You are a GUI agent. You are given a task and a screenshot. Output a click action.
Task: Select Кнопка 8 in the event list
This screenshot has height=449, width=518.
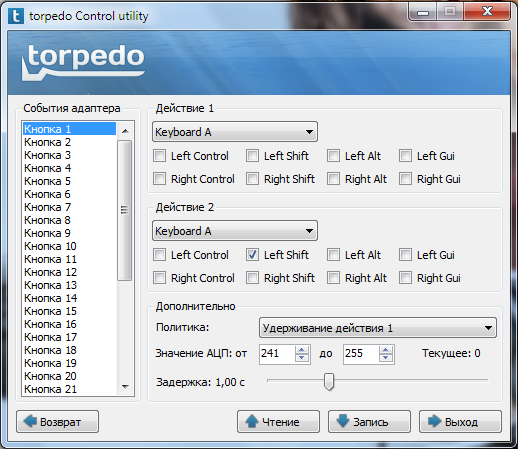pos(70,220)
